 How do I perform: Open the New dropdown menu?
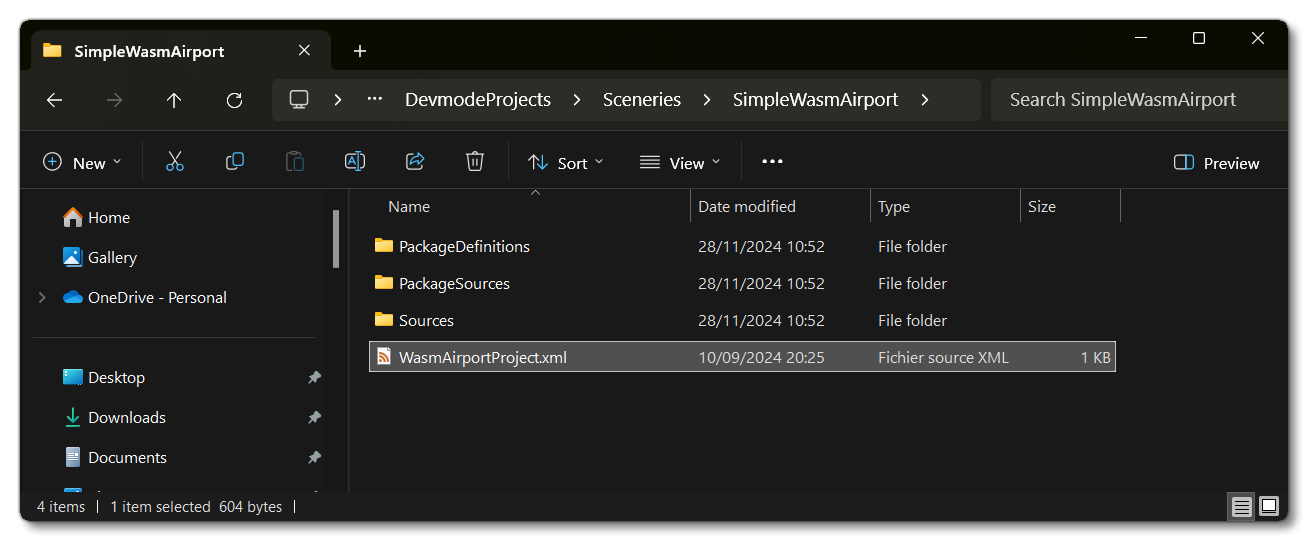click(82, 163)
